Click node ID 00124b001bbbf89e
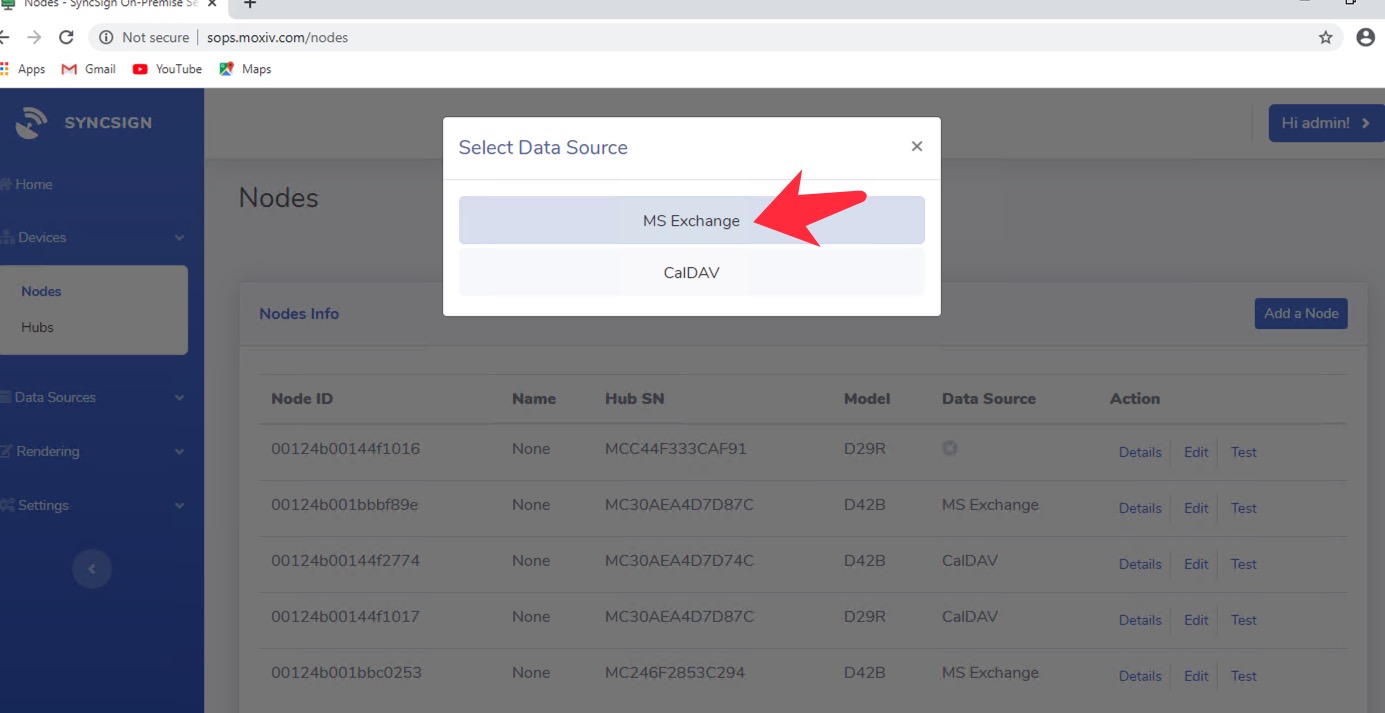The width and height of the screenshot is (1385, 713). click(x=344, y=505)
